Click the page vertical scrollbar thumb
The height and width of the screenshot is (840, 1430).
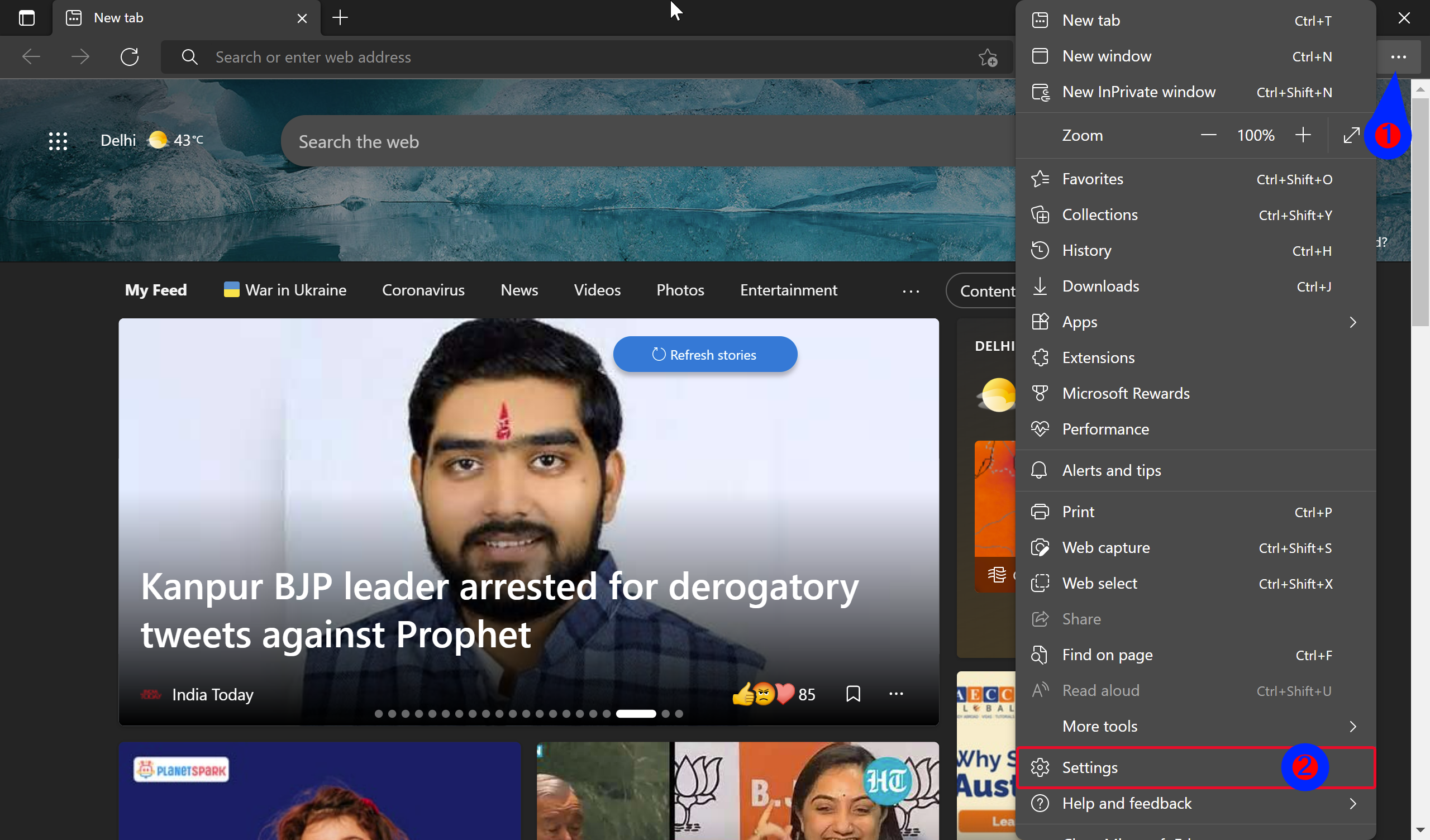1421,212
